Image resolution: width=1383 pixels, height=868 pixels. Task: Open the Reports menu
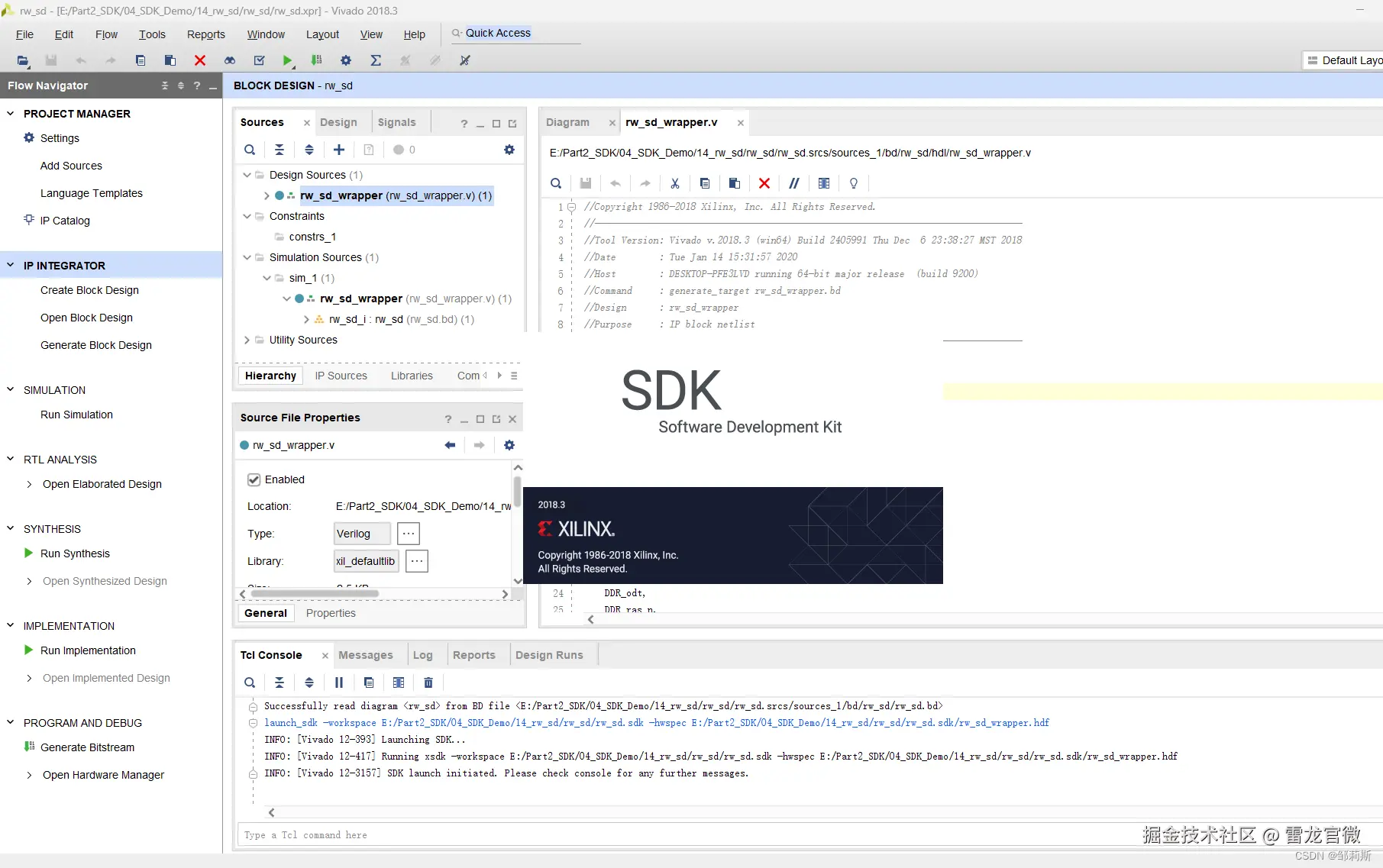pos(206,34)
